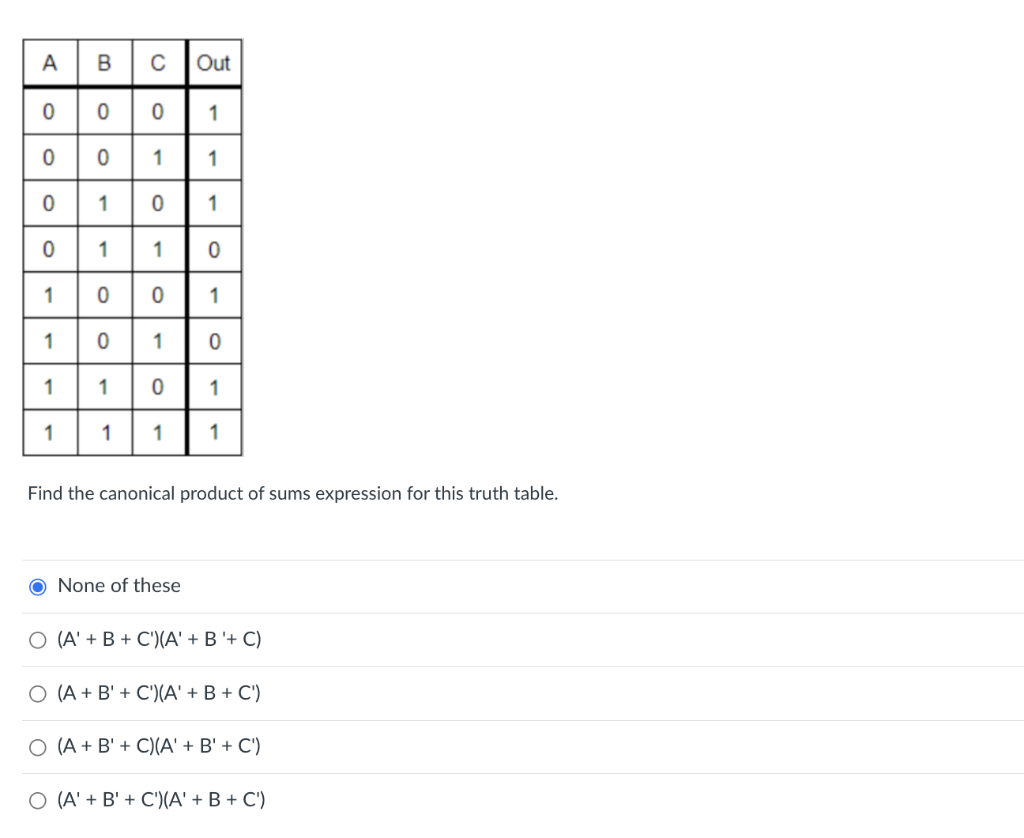Image resolution: width=1024 pixels, height=838 pixels.
Task: Select the (A' + B' + C')(A' + B + C') option
Action: 37,800
